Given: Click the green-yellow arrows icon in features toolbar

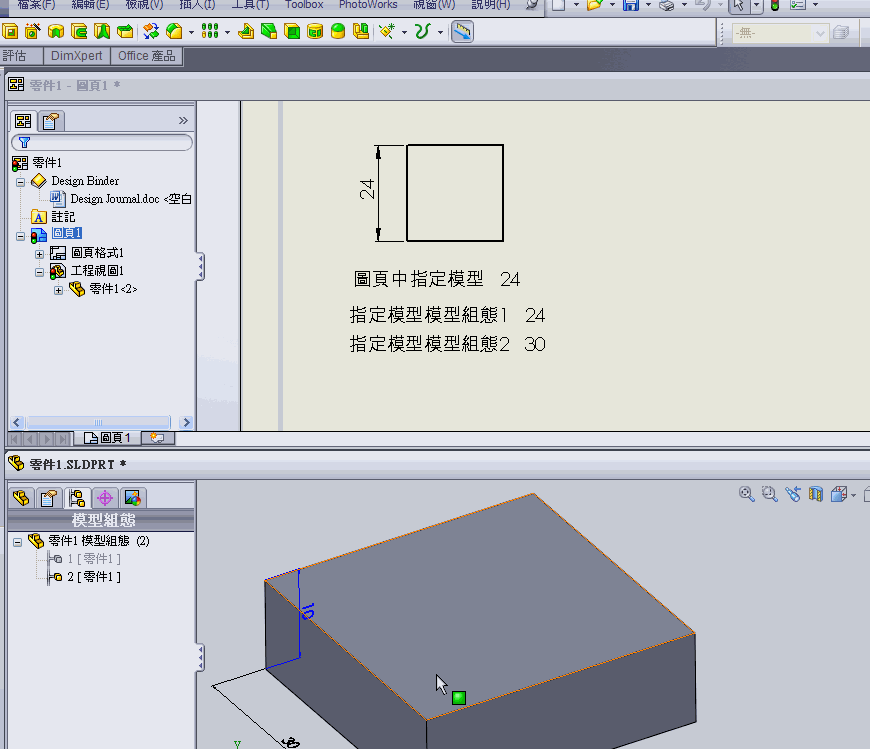Looking at the screenshot, I should tap(151, 32).
